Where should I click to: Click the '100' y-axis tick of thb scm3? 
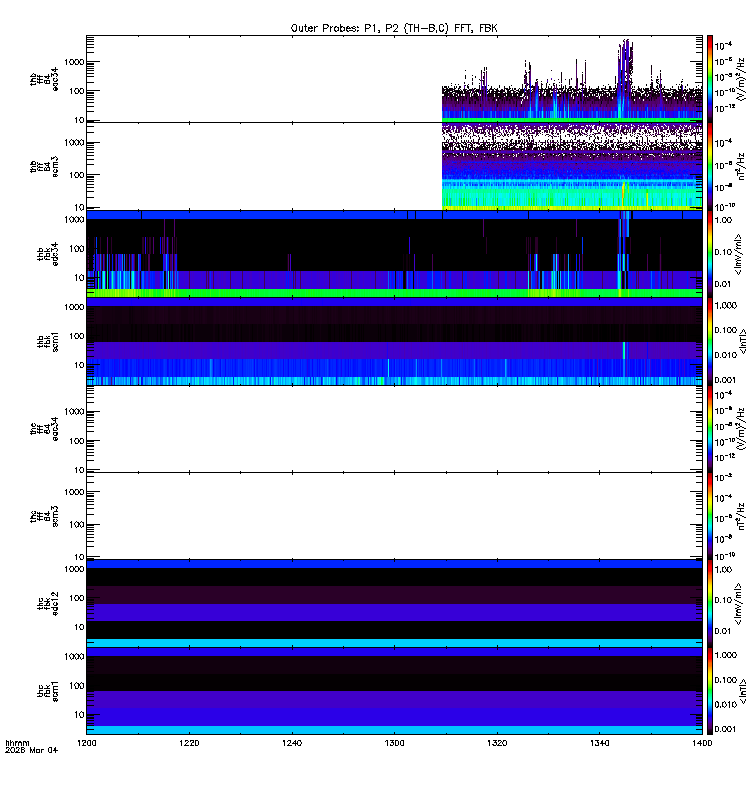(x=77, y=175)
